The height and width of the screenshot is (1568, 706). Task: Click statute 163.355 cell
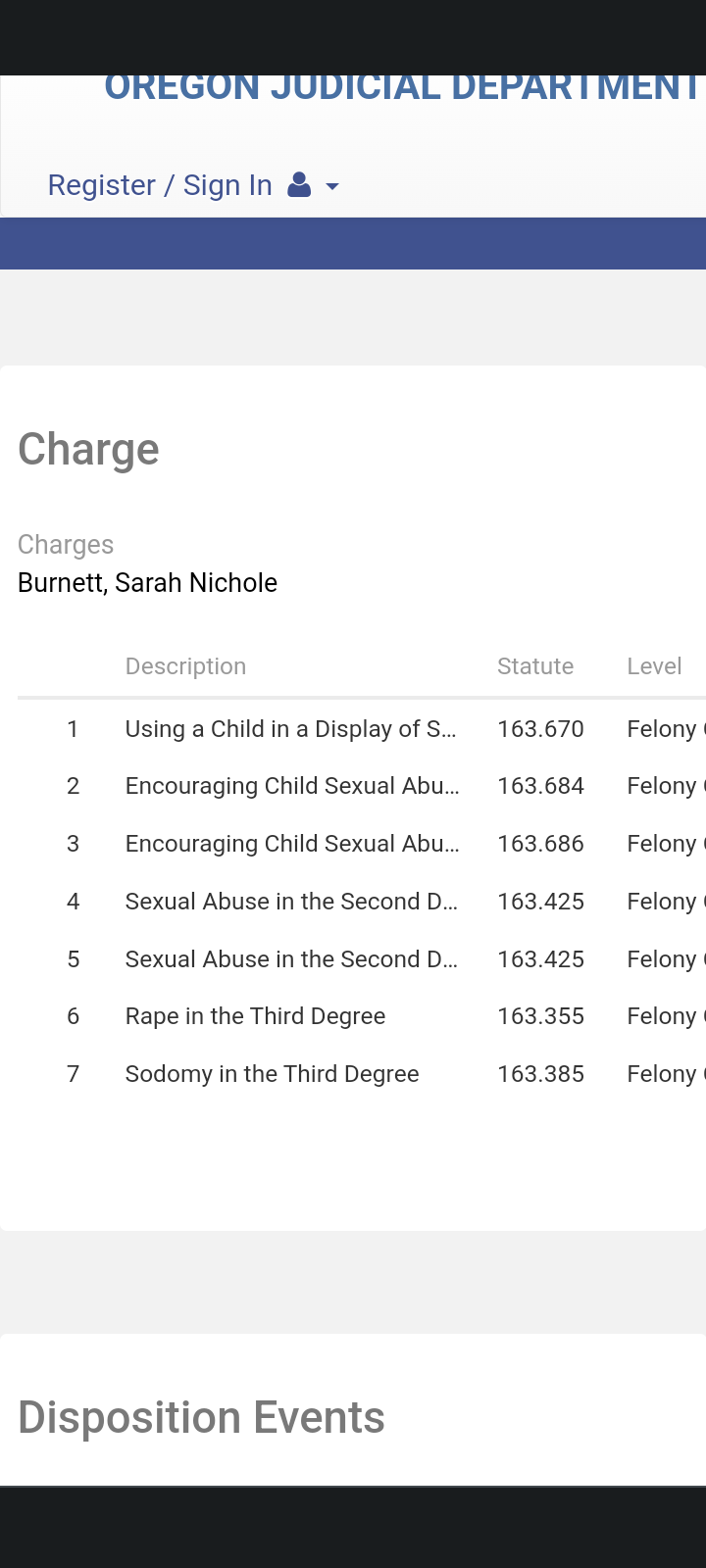click(x=540, y=1016)
